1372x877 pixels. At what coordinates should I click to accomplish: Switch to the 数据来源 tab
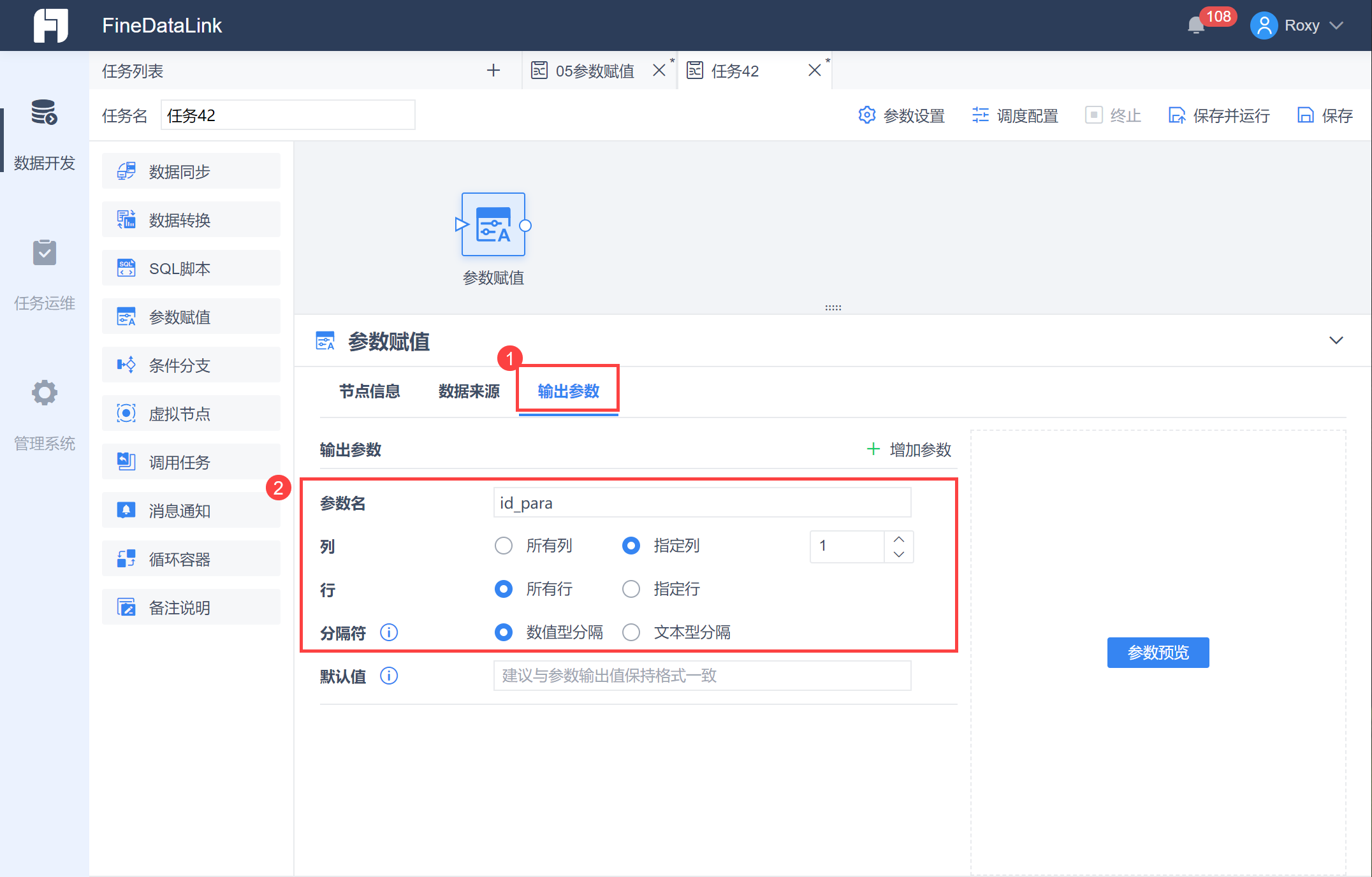[469, 391]
